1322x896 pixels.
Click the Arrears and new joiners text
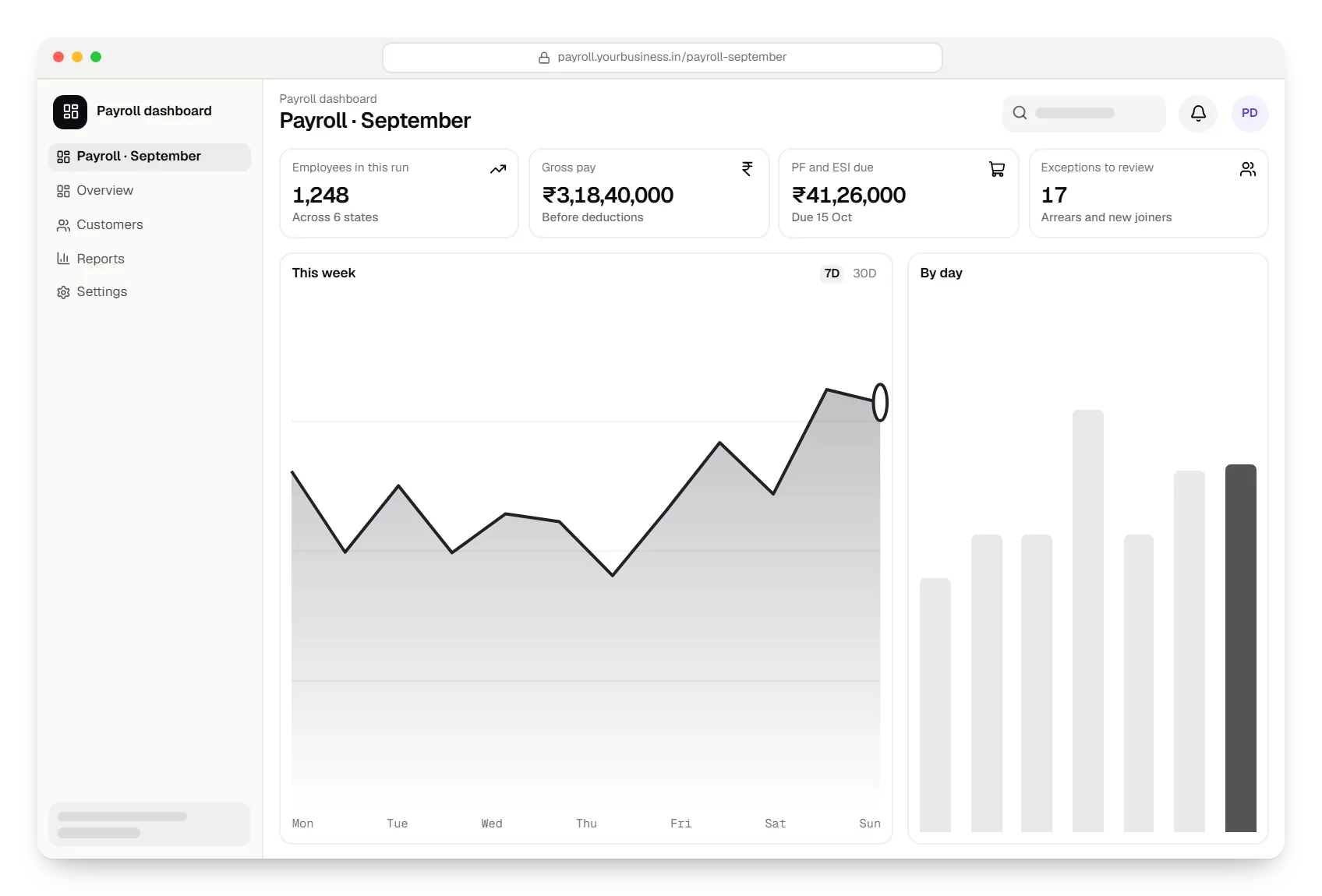(x=1106, y=217)
